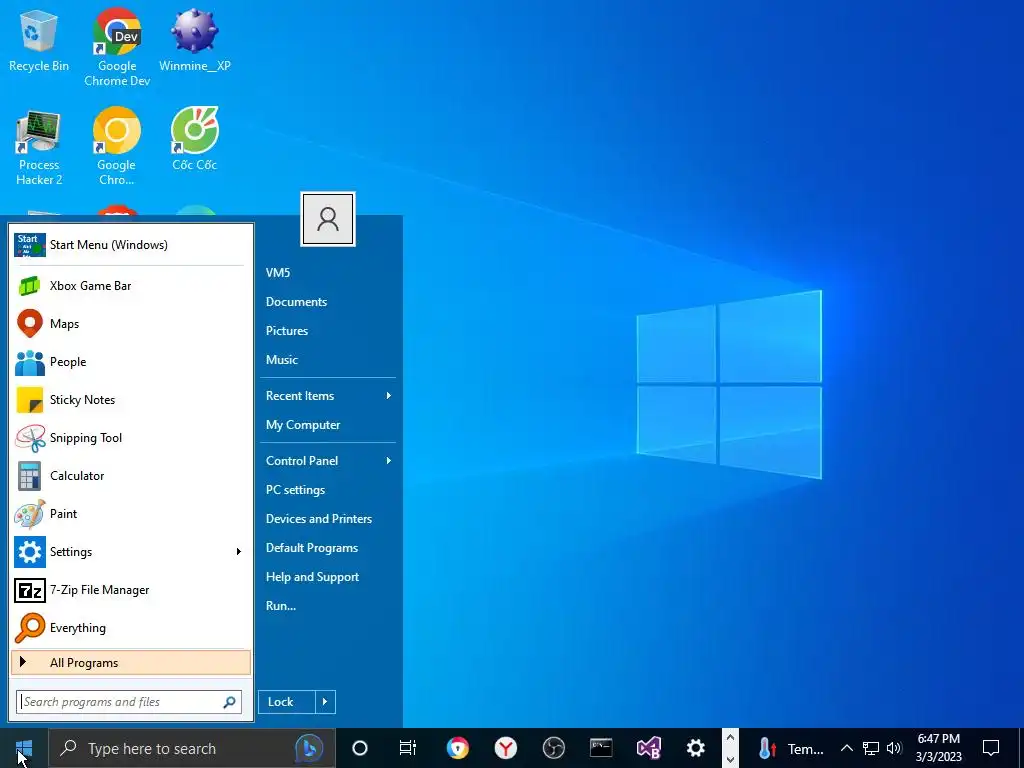Open Chrome icon on taskbar
This screenshot has height=768, width=1024.
coord(458,748)
